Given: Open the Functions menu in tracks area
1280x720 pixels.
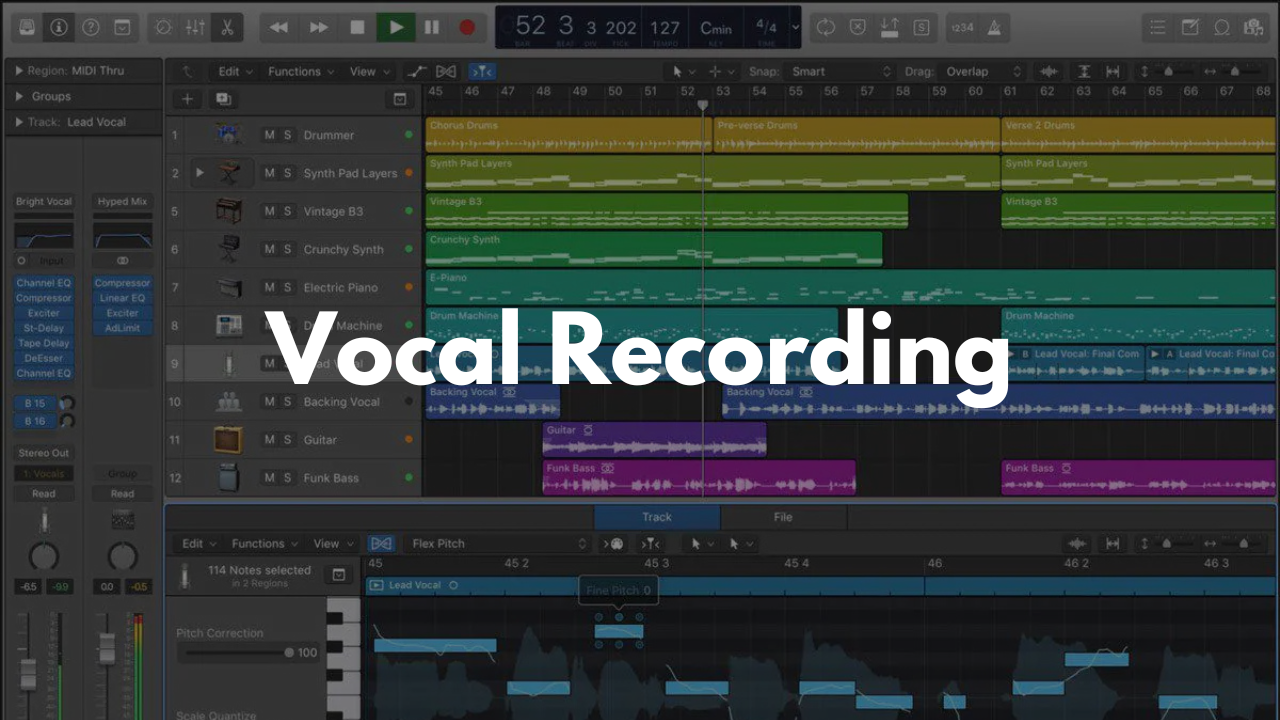Looking at the screenshot, I should pos(300,72).
